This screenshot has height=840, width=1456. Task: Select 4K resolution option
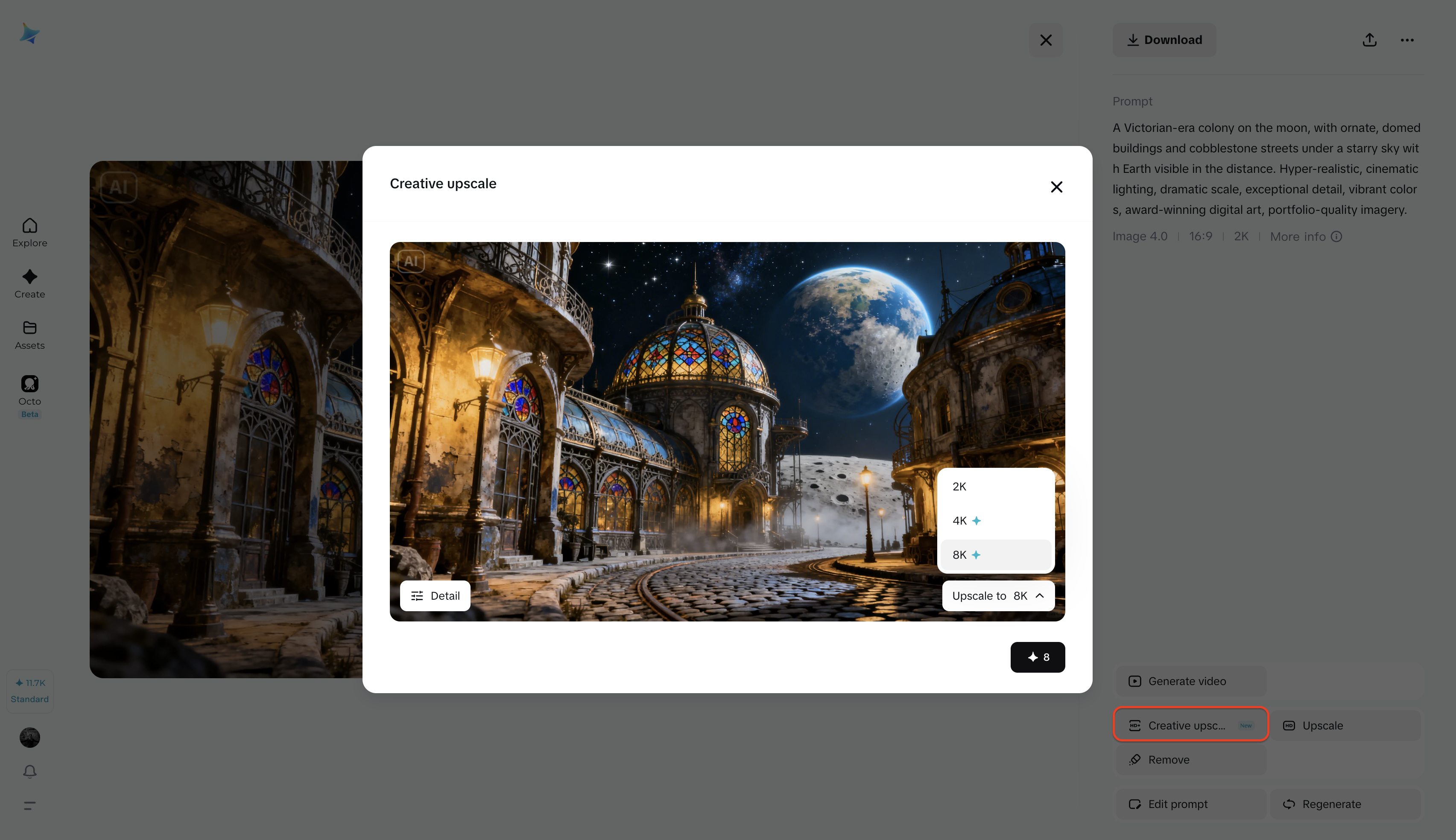point(995,520)
